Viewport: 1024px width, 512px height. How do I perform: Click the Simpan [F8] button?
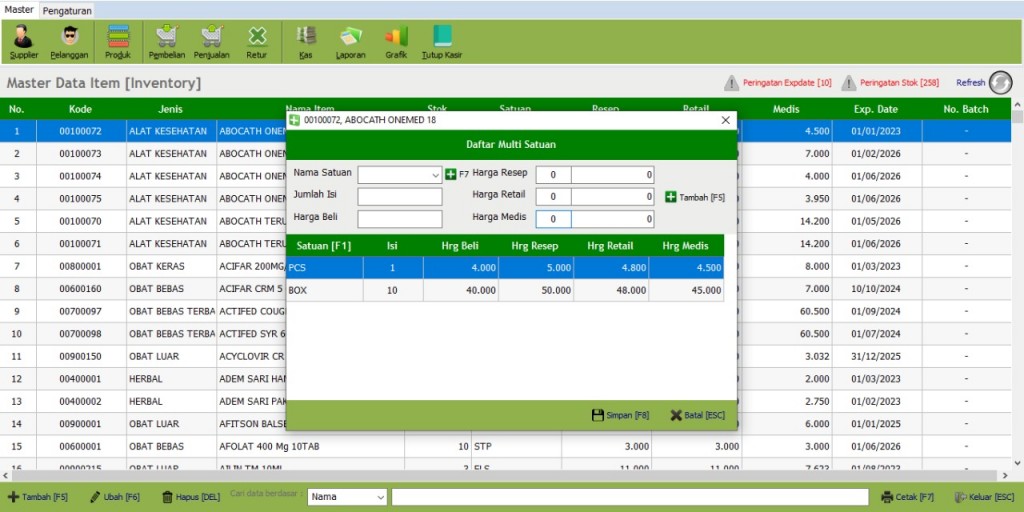tap(621, 415)
